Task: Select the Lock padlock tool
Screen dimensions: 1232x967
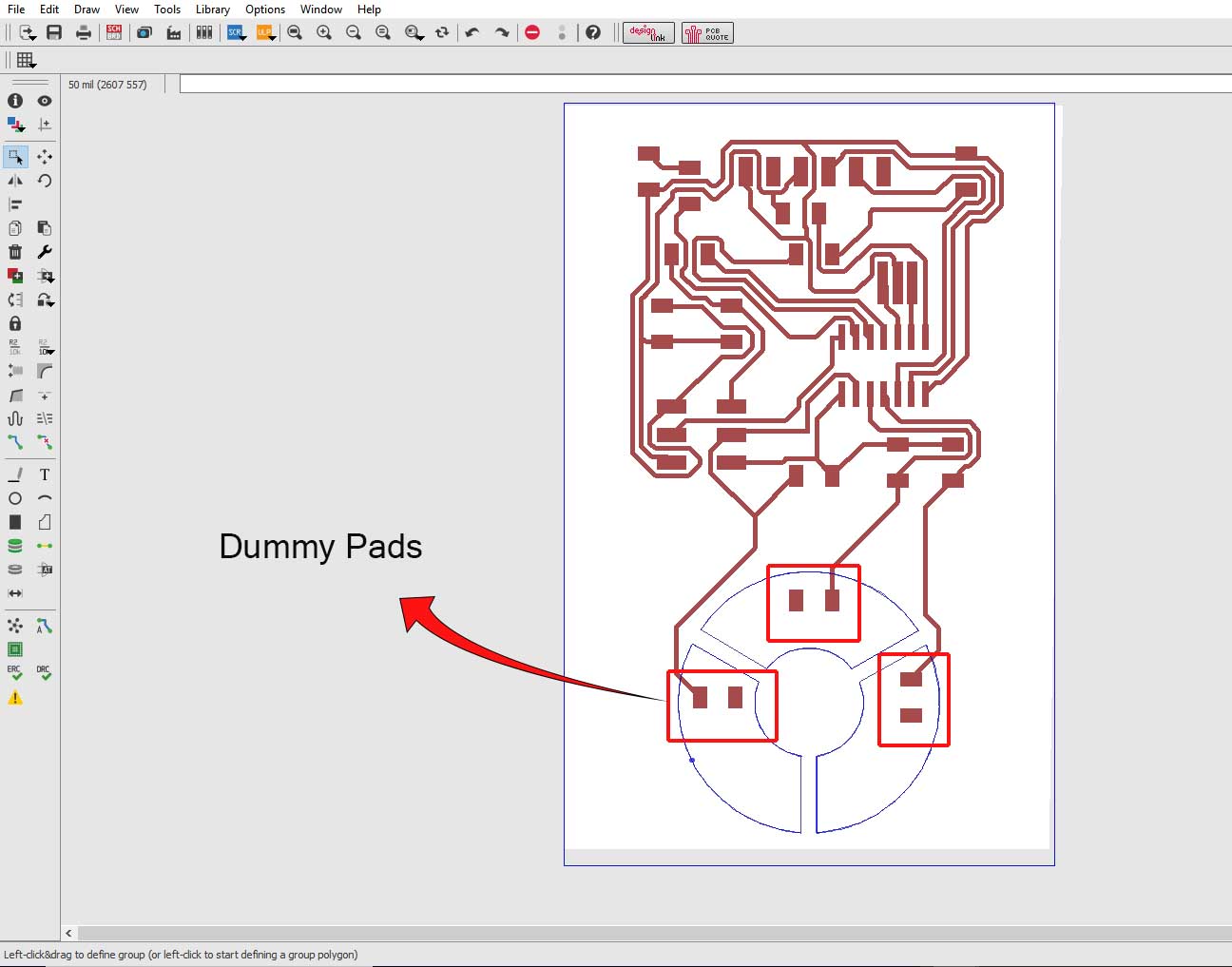Action: click(15, 323)
